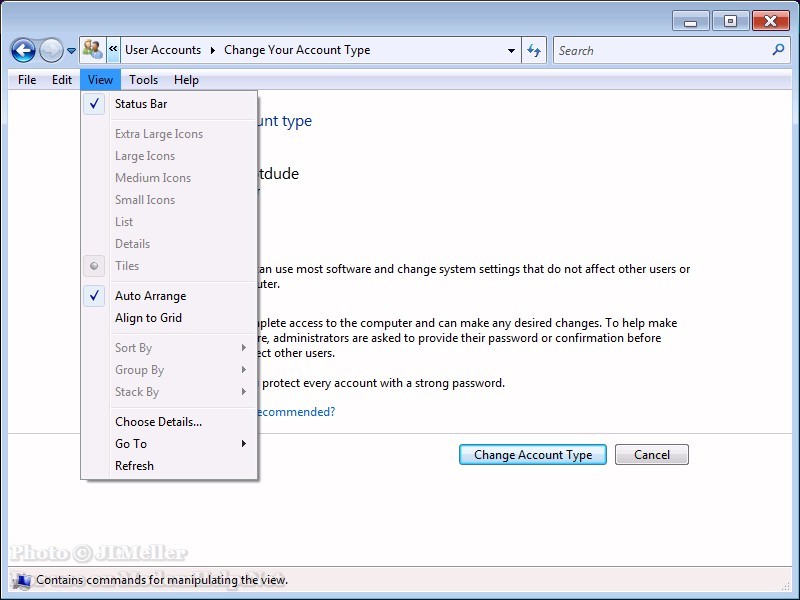This screenshot has height=600, width=800.
Task: Click the search magnifier icon
Action: tap(778, 50)
